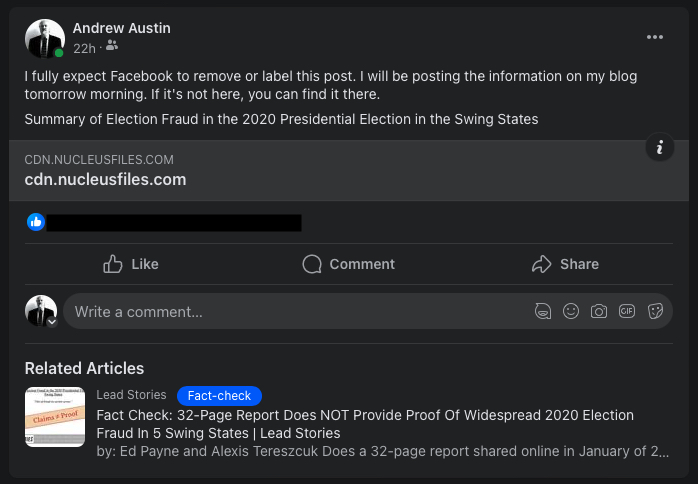
Task: Open the sticker picker icon
Action: coord(656,311)
